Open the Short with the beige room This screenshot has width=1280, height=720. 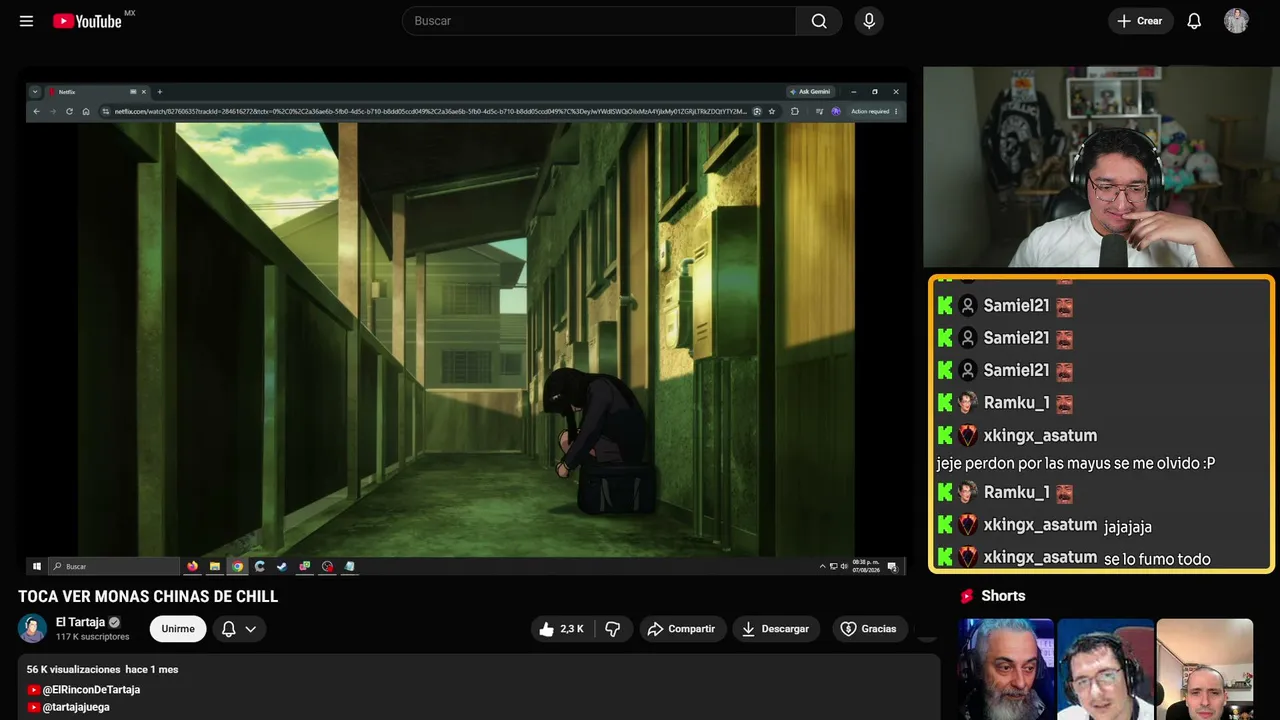coord(1205,669)
